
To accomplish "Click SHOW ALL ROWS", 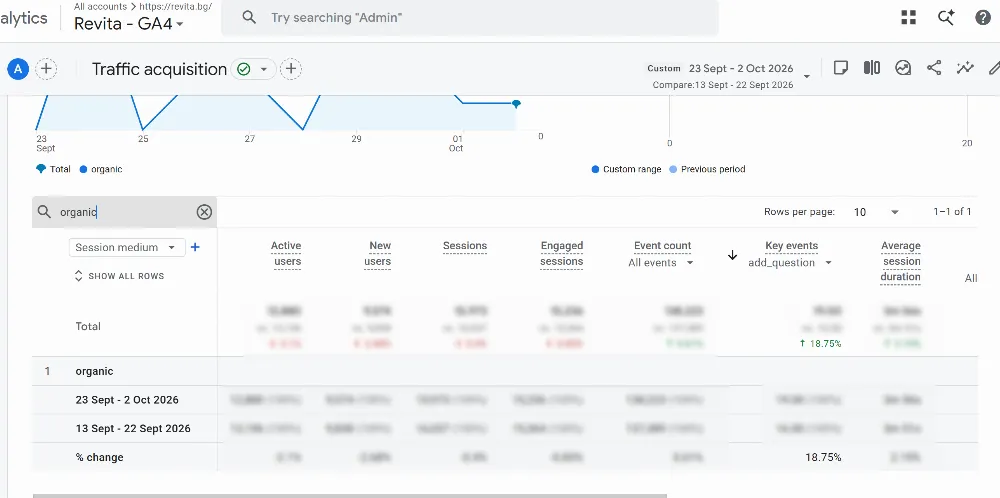I will click(x=120, y=276).
